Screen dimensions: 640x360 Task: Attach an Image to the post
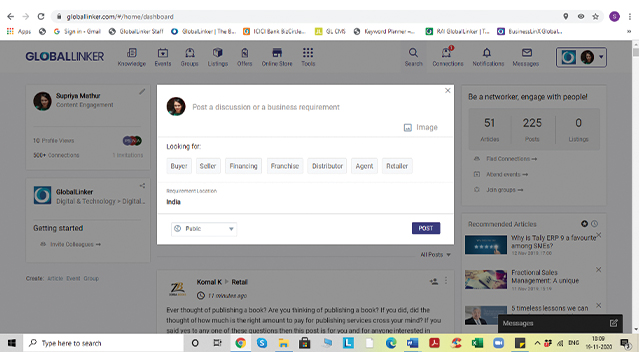(x=420, y=127)
